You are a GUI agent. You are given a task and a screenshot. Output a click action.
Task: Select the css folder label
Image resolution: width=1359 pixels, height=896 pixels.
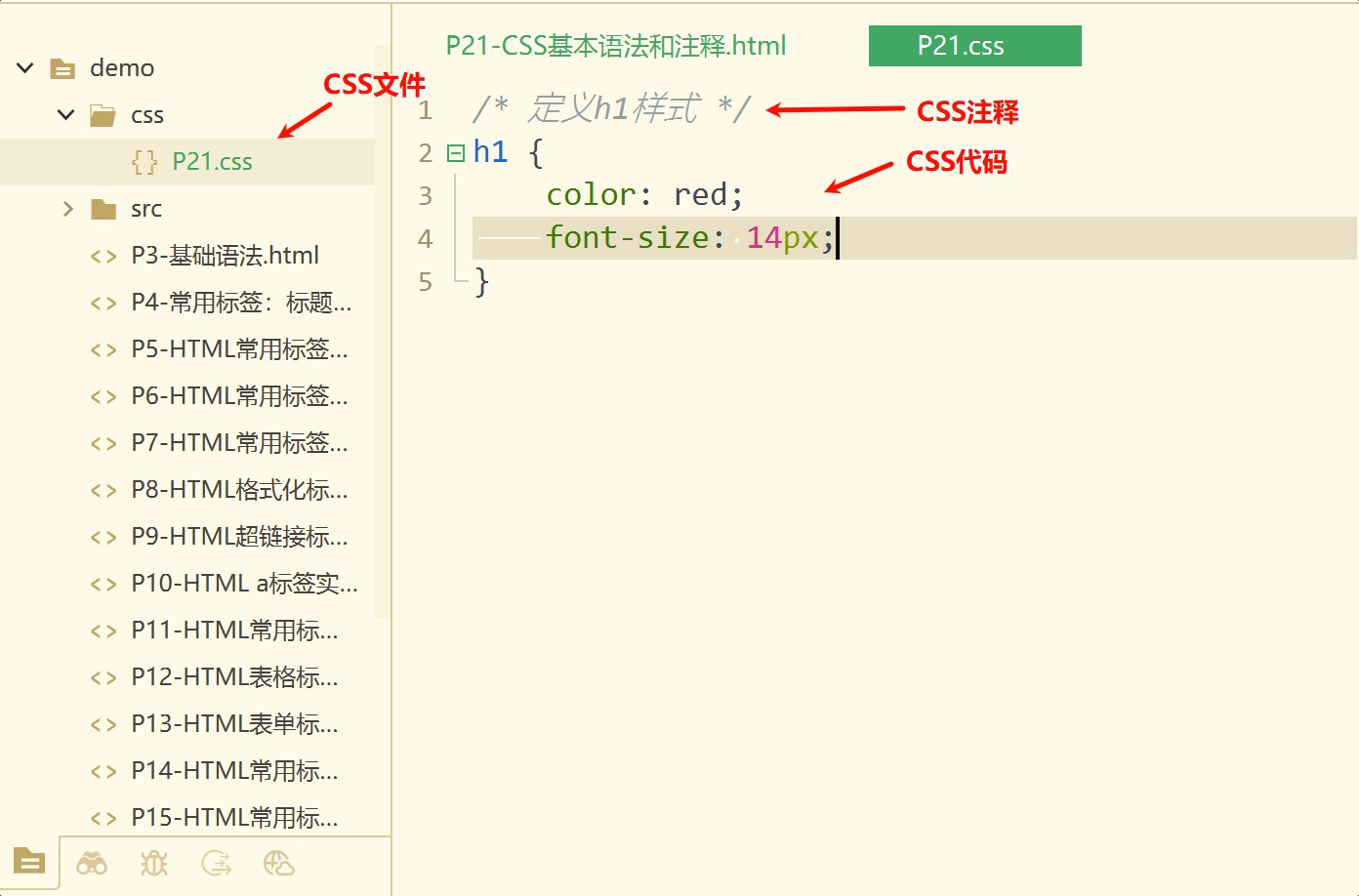(147, 115)
